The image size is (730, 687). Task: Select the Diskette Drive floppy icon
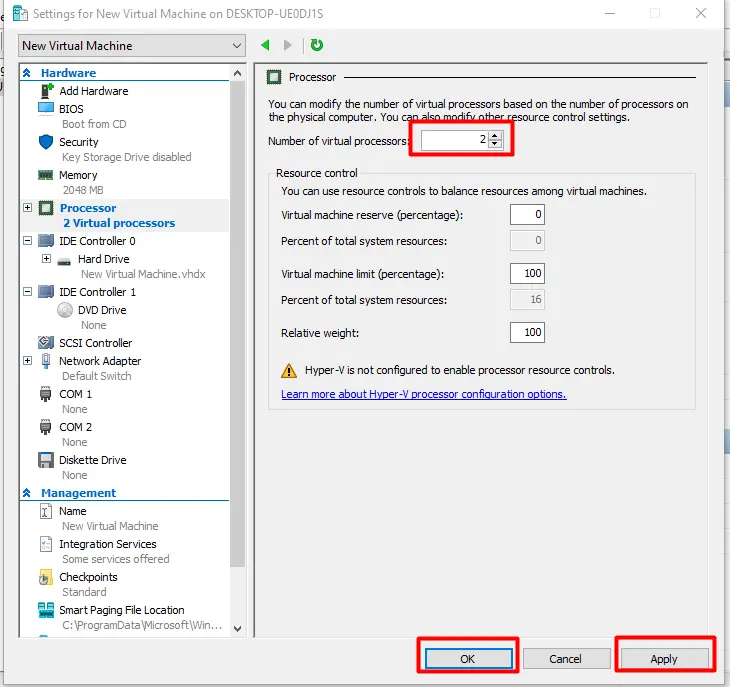tap(46, 460)
